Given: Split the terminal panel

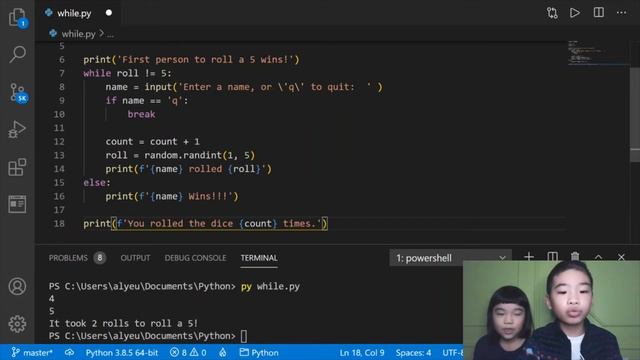Looking at the screenshot, I should [x=552, y=257].
